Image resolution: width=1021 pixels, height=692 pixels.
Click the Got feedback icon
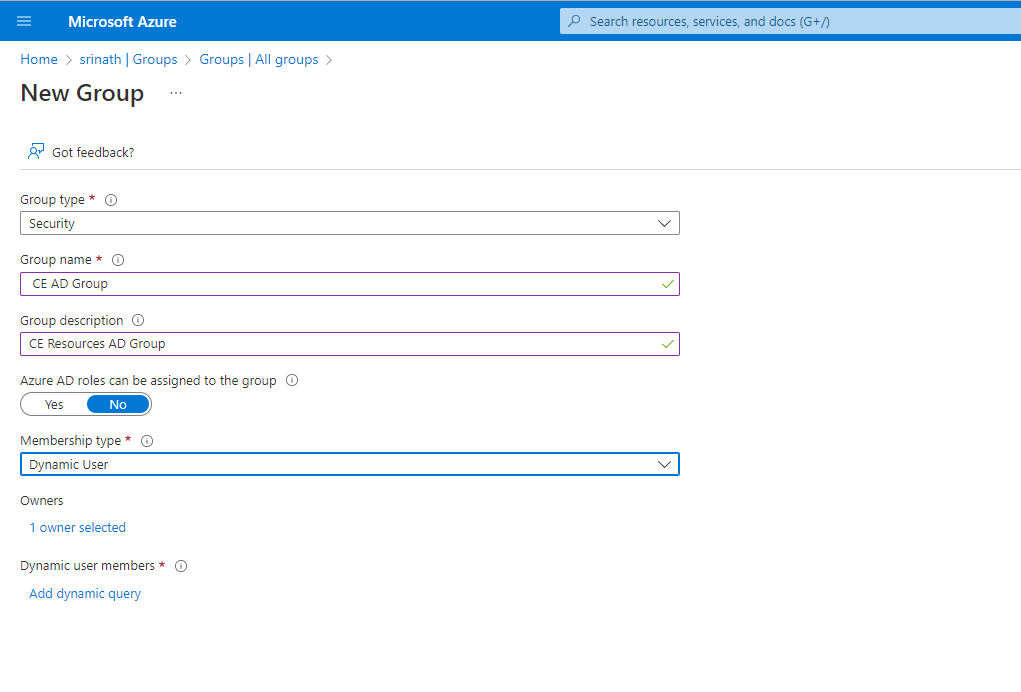(36, 152)
